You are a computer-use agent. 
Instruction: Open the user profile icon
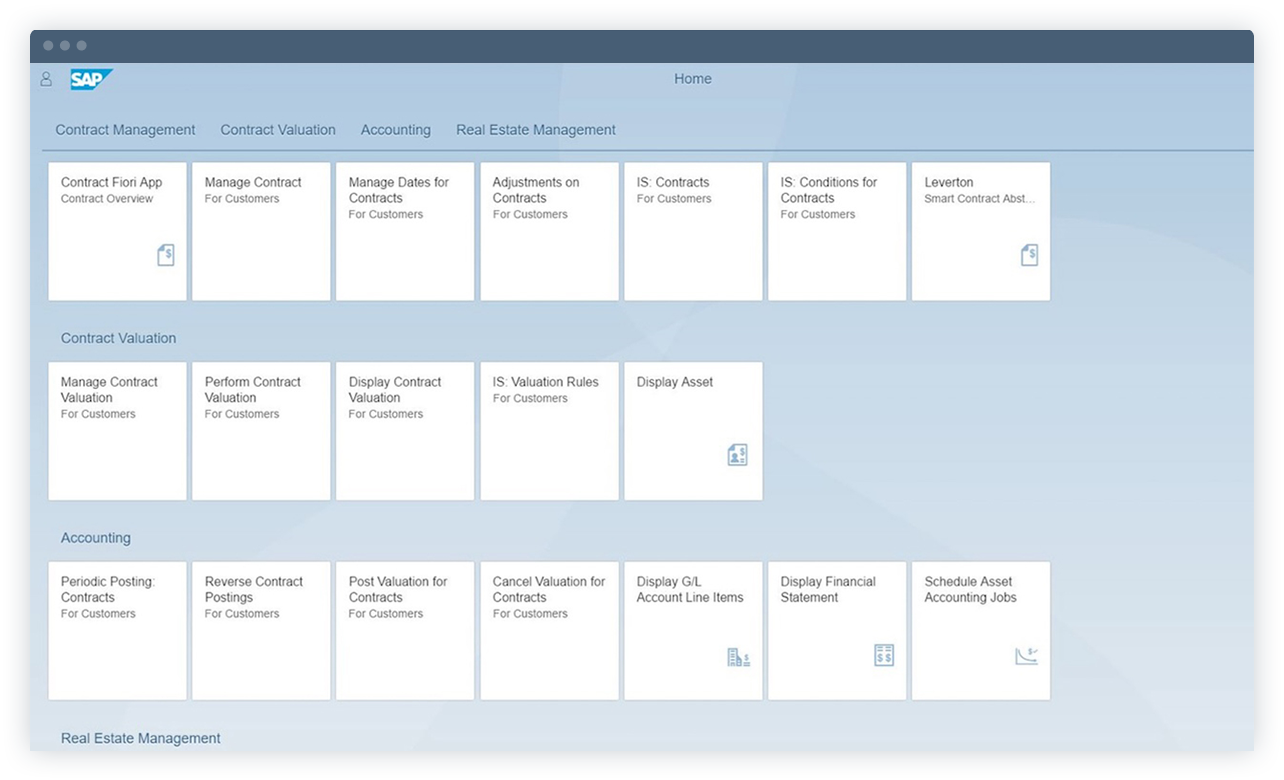(45, 79)
